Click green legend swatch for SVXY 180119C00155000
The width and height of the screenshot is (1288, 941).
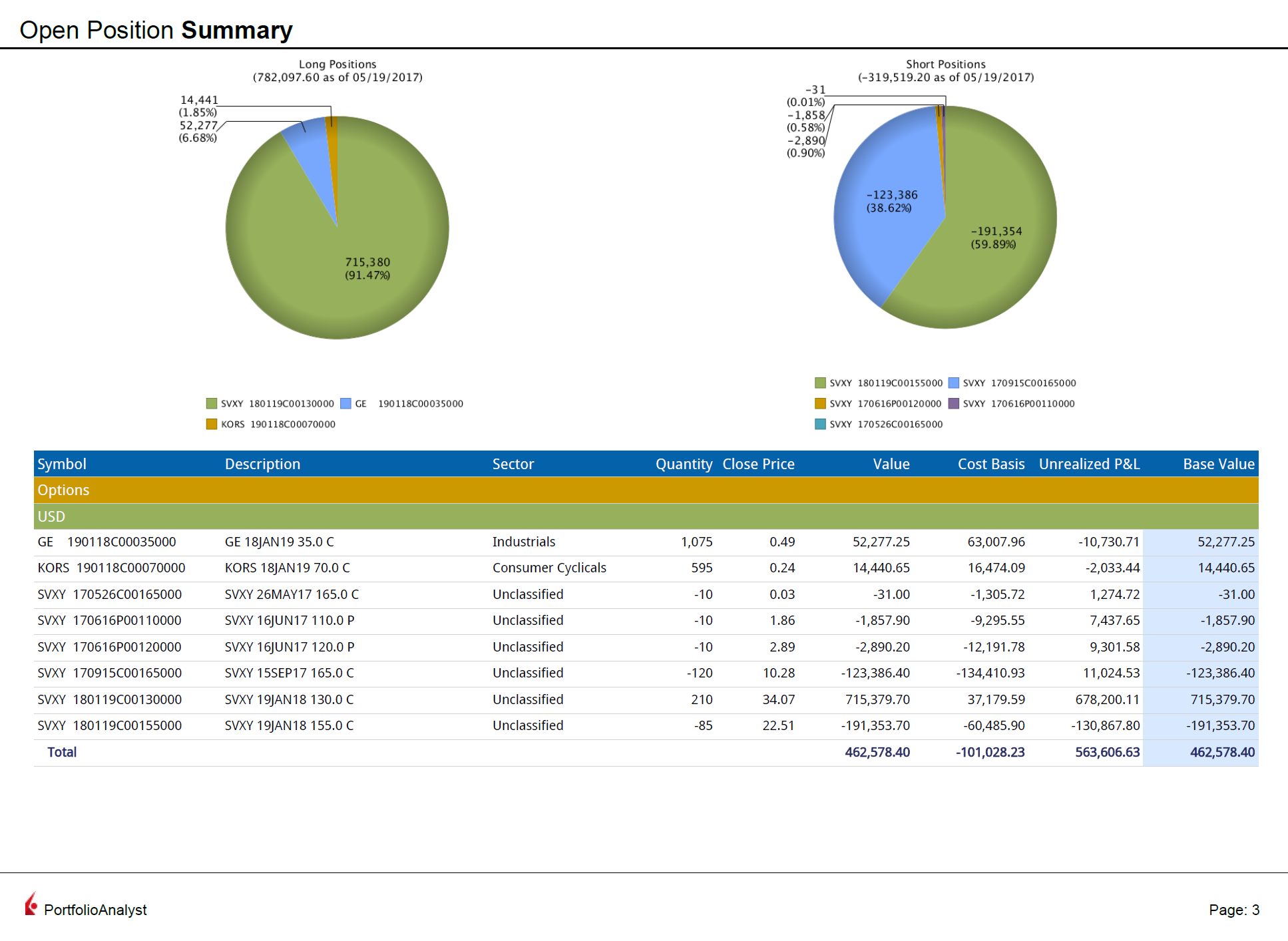820,383
